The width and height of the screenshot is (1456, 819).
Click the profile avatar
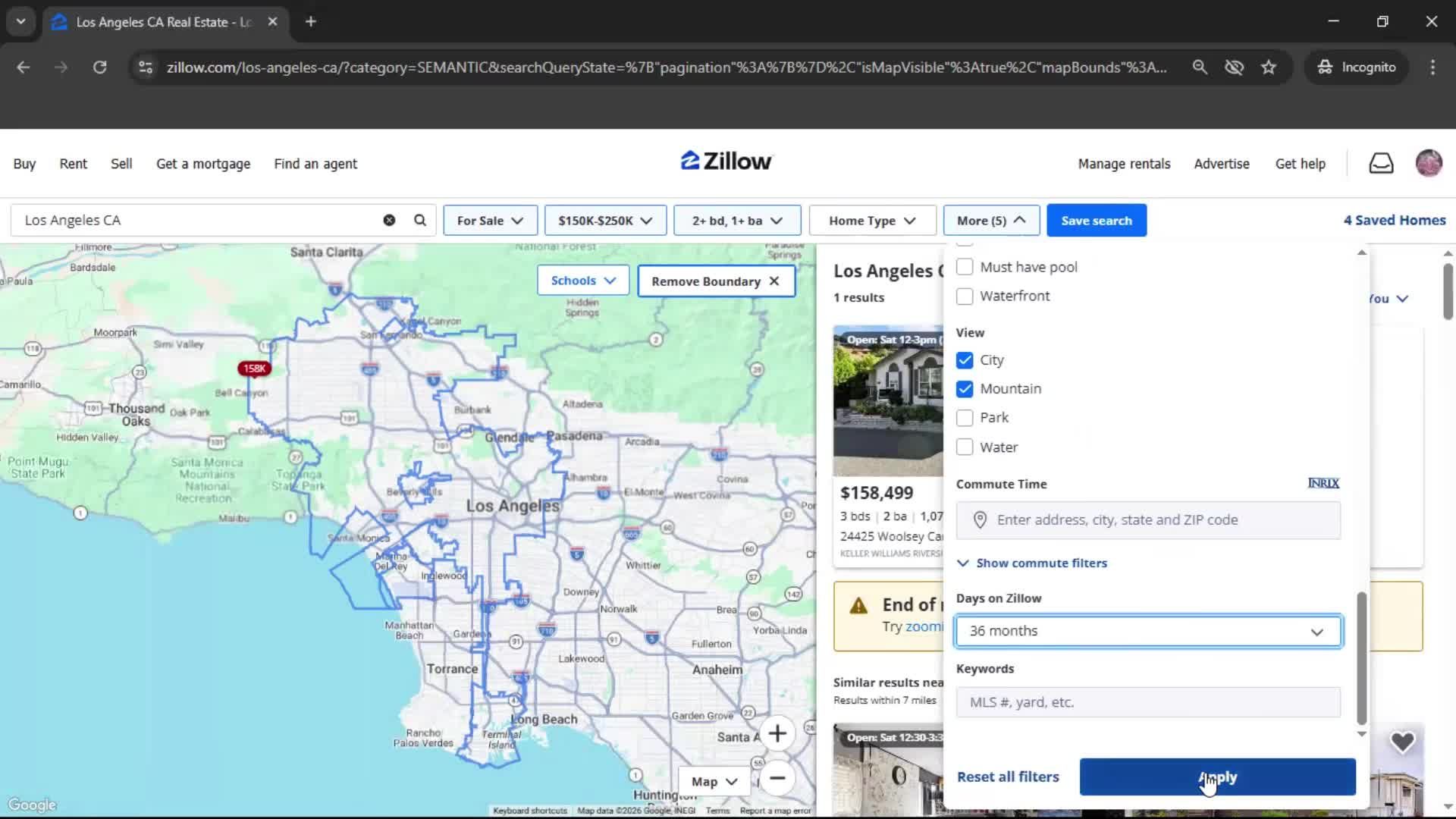pyautogui.click(x=1429, y=162)
